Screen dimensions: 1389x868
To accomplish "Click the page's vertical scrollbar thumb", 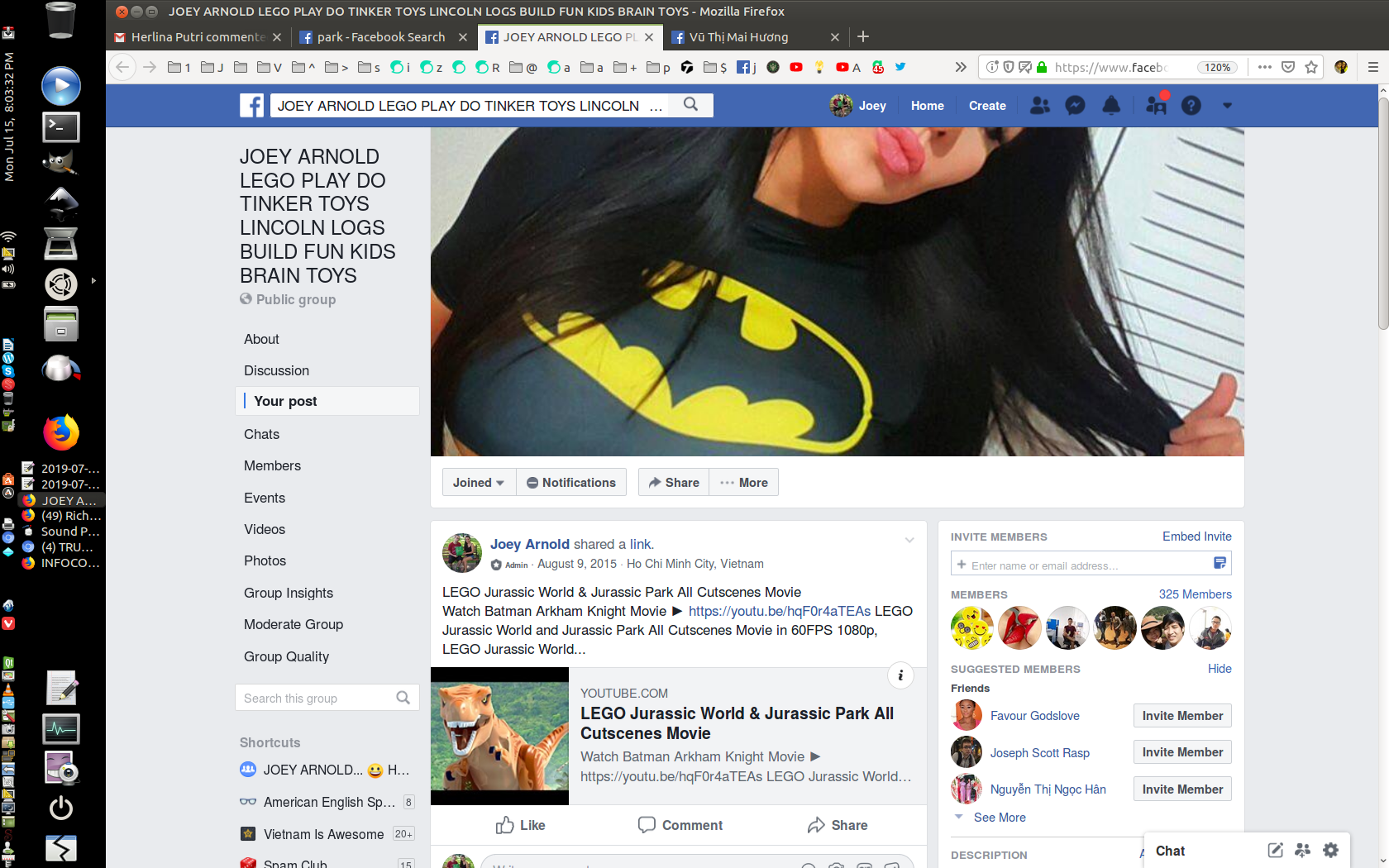I will pos(1382,215).
